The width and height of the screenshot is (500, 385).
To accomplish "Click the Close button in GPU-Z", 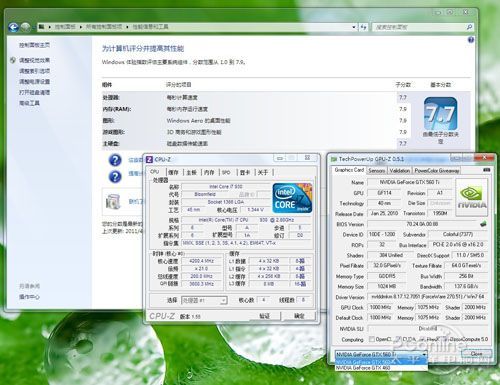I will [x=477, y=353].
